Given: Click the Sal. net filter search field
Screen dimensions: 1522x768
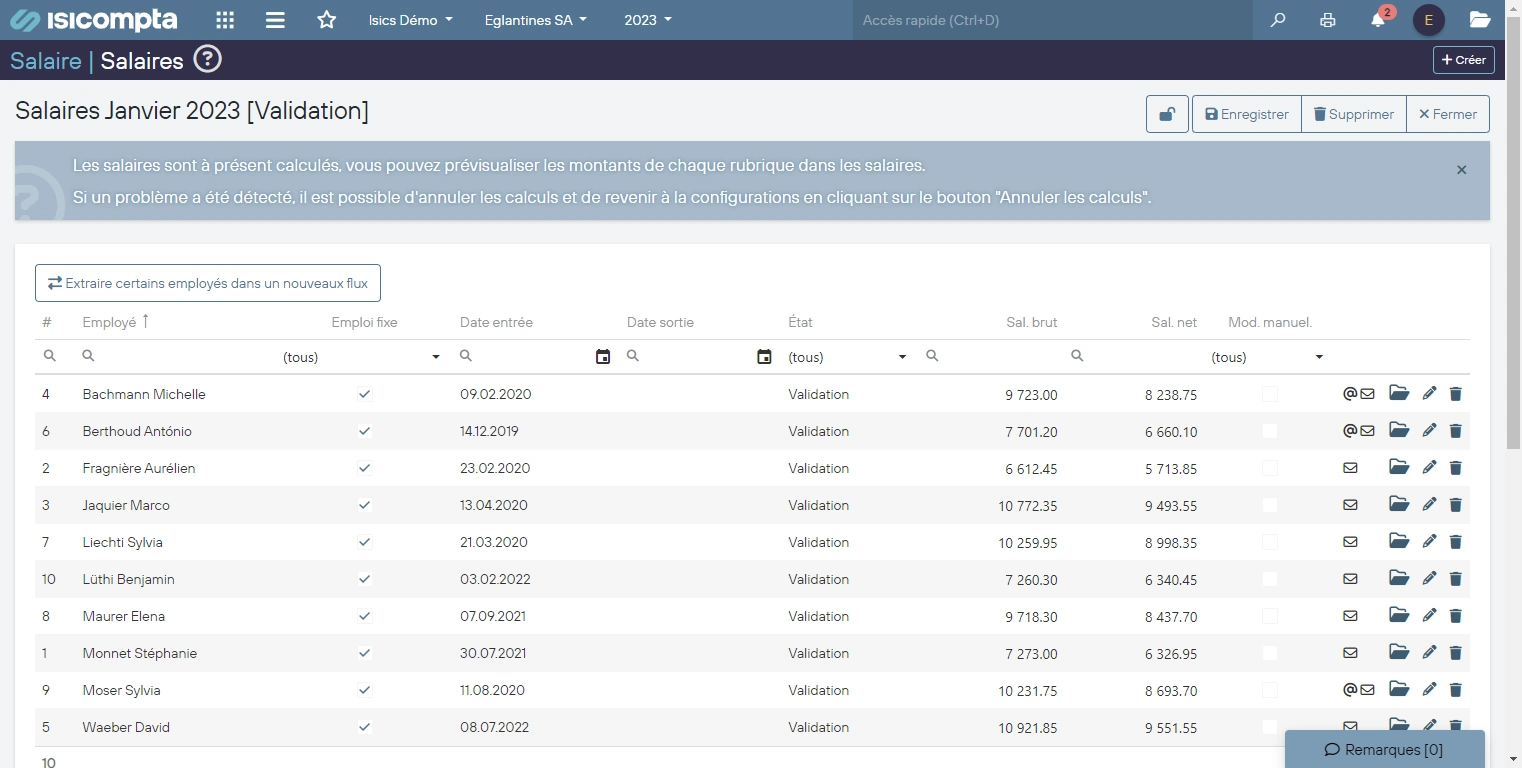Looking at the screenshot, I should (1134, 357).
